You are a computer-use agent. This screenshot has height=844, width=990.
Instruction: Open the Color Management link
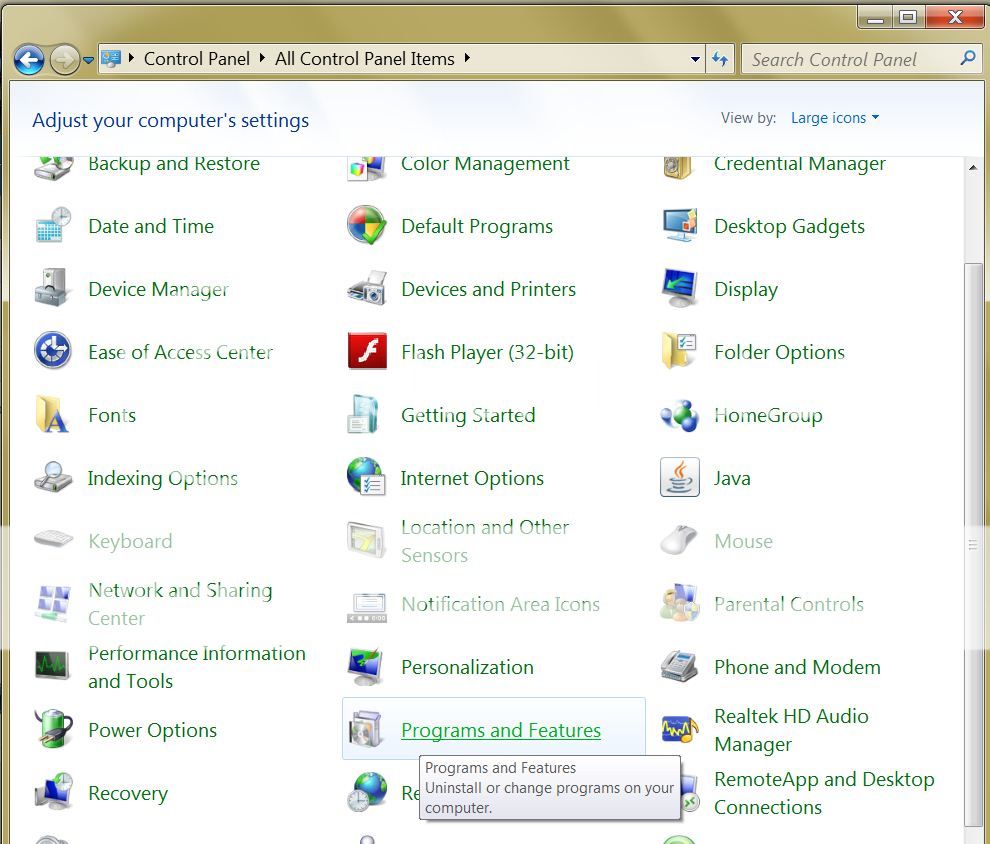[x=485, y=163]
